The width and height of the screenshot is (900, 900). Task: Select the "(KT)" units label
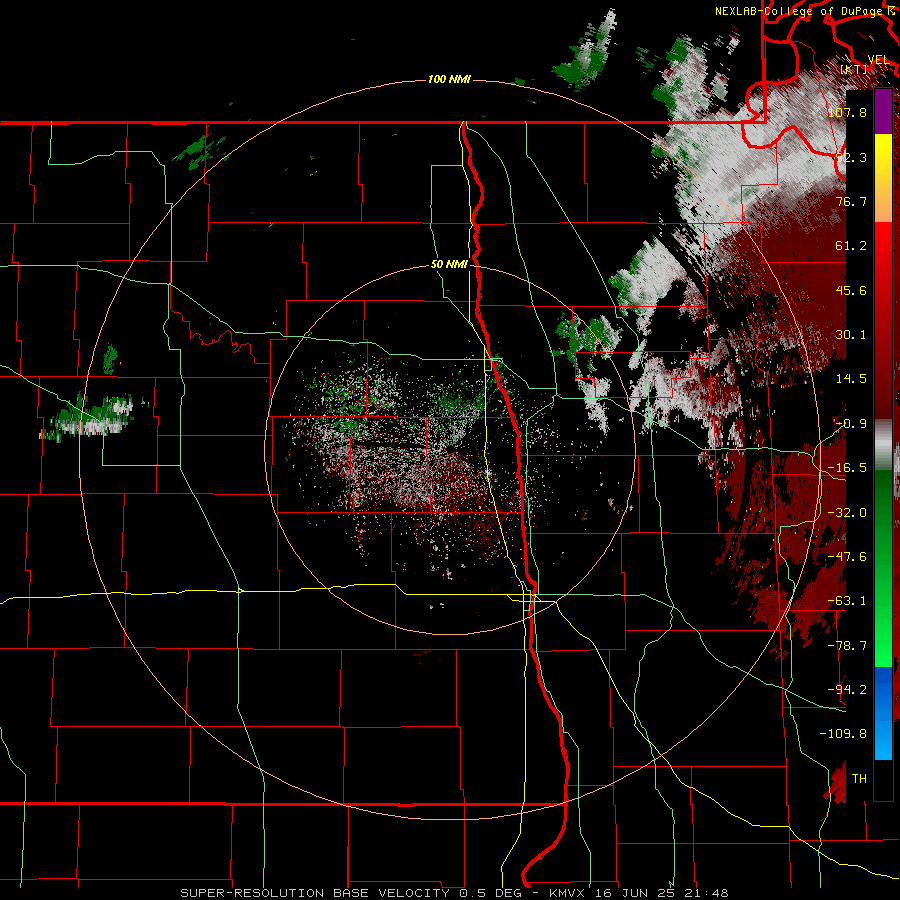click(x=854, y=69)
